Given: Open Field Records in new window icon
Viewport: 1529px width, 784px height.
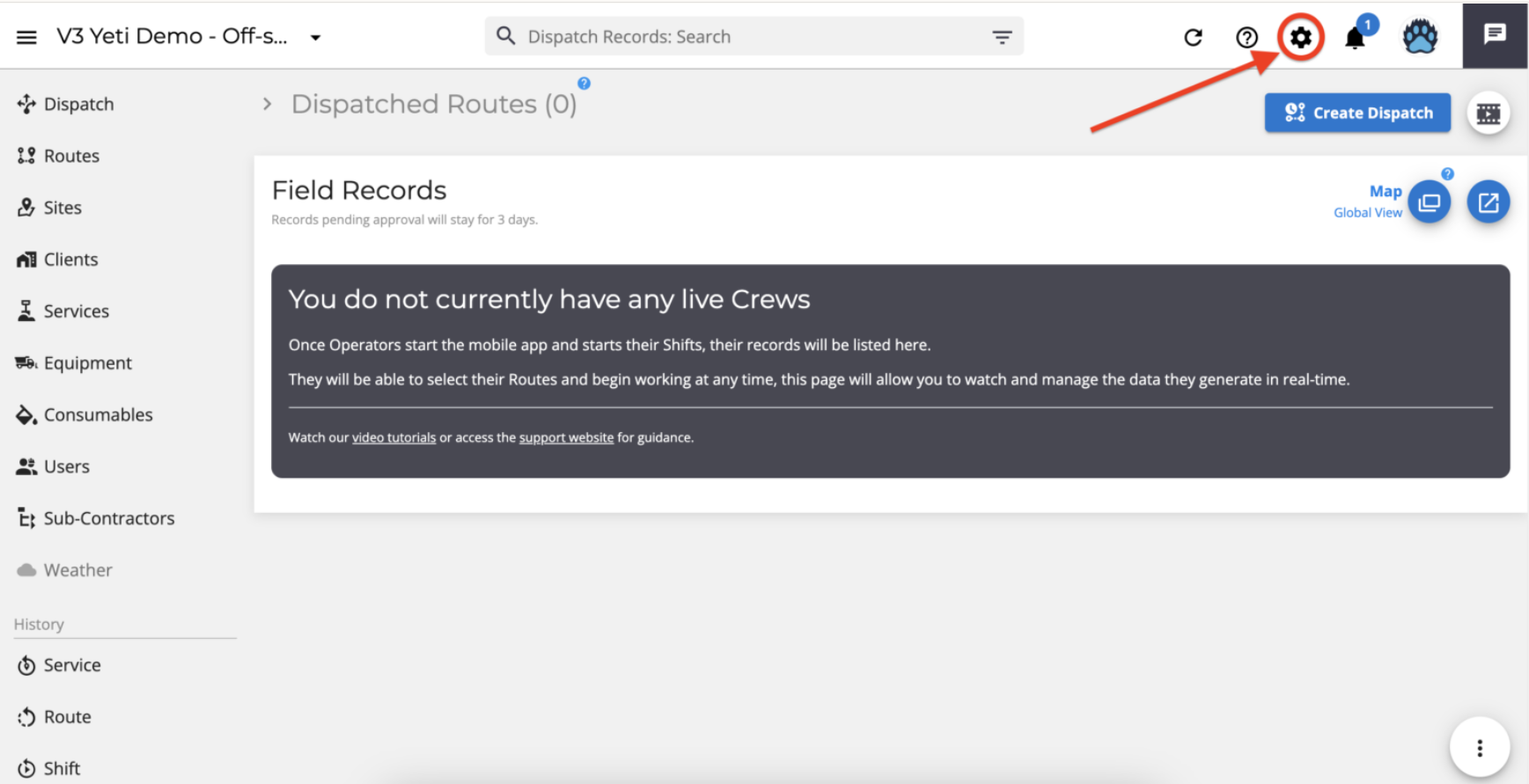Looking at the screenshot, I should [1489, 202].
